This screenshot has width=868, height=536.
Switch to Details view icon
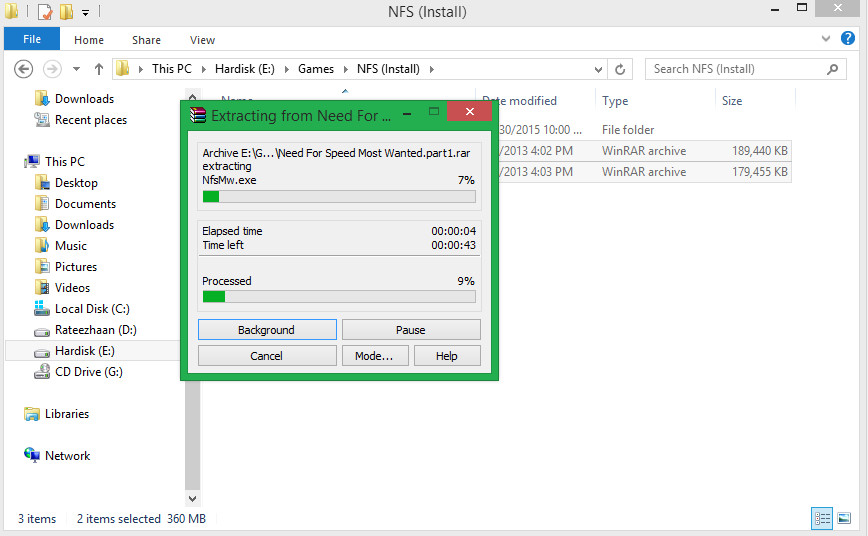click(x=822, y=519)
